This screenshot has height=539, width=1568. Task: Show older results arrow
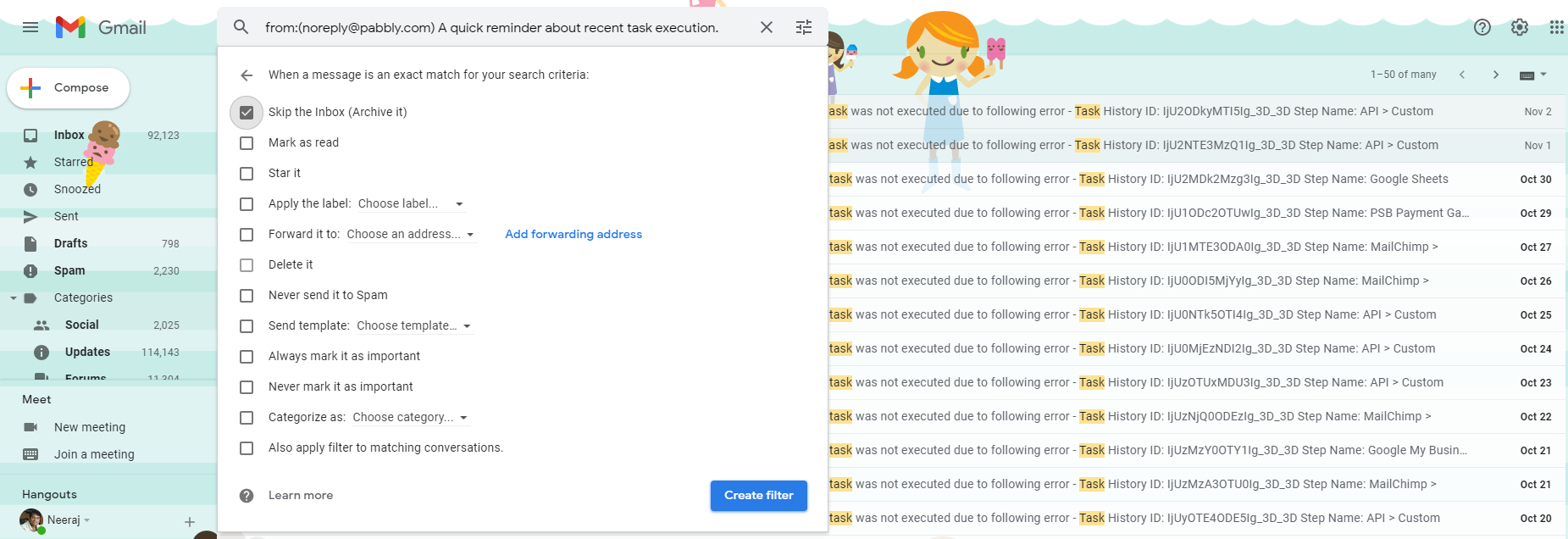coord(1496,75)
